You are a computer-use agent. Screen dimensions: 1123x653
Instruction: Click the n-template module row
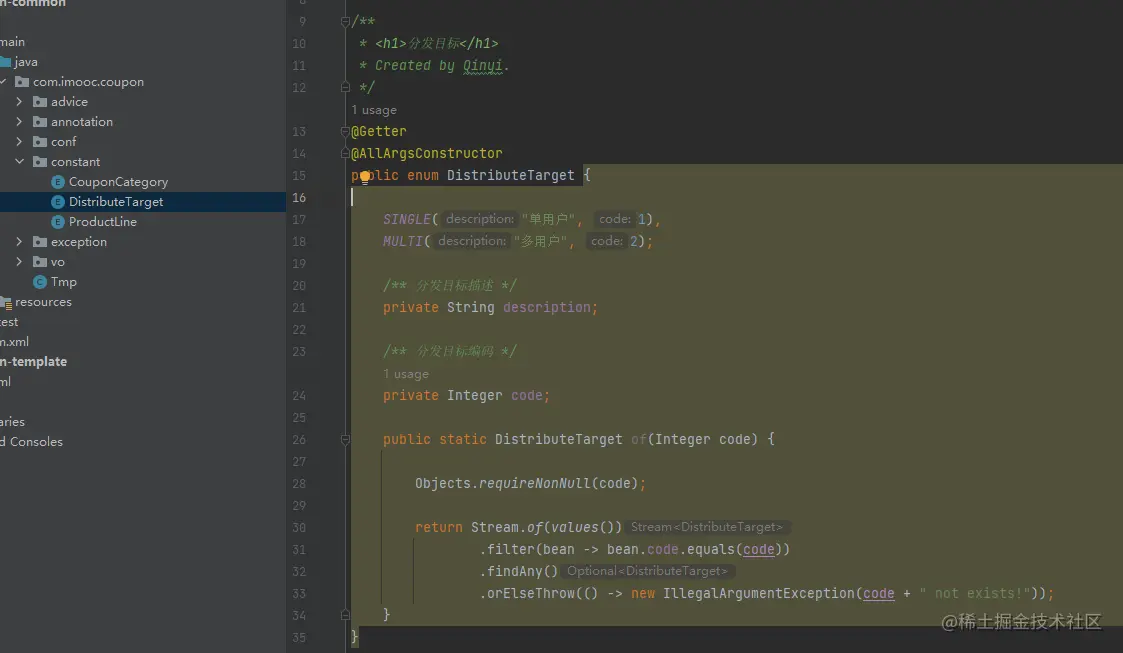click(x=143, y=362)
